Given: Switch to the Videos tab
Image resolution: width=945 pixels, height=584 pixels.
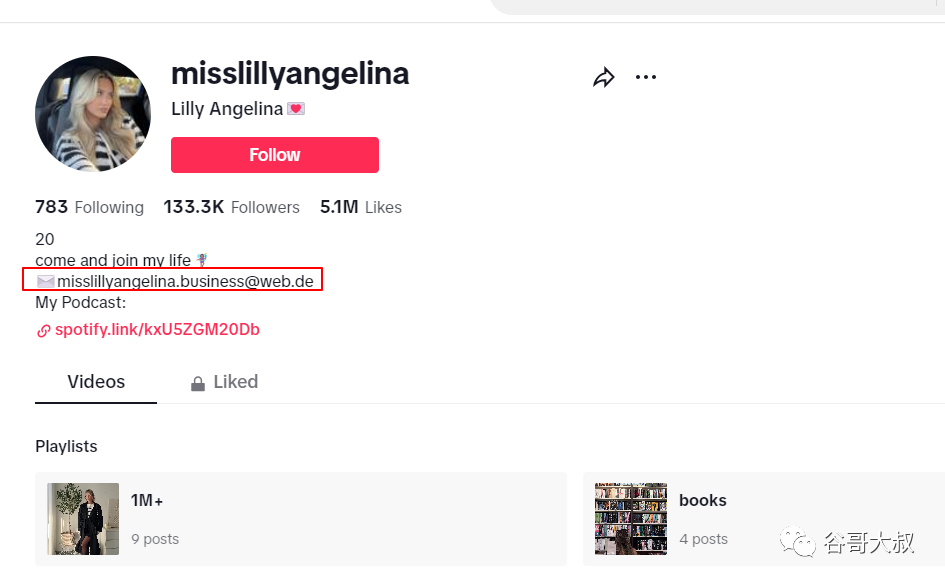Looking at the screenshot, I should (96, 382).
